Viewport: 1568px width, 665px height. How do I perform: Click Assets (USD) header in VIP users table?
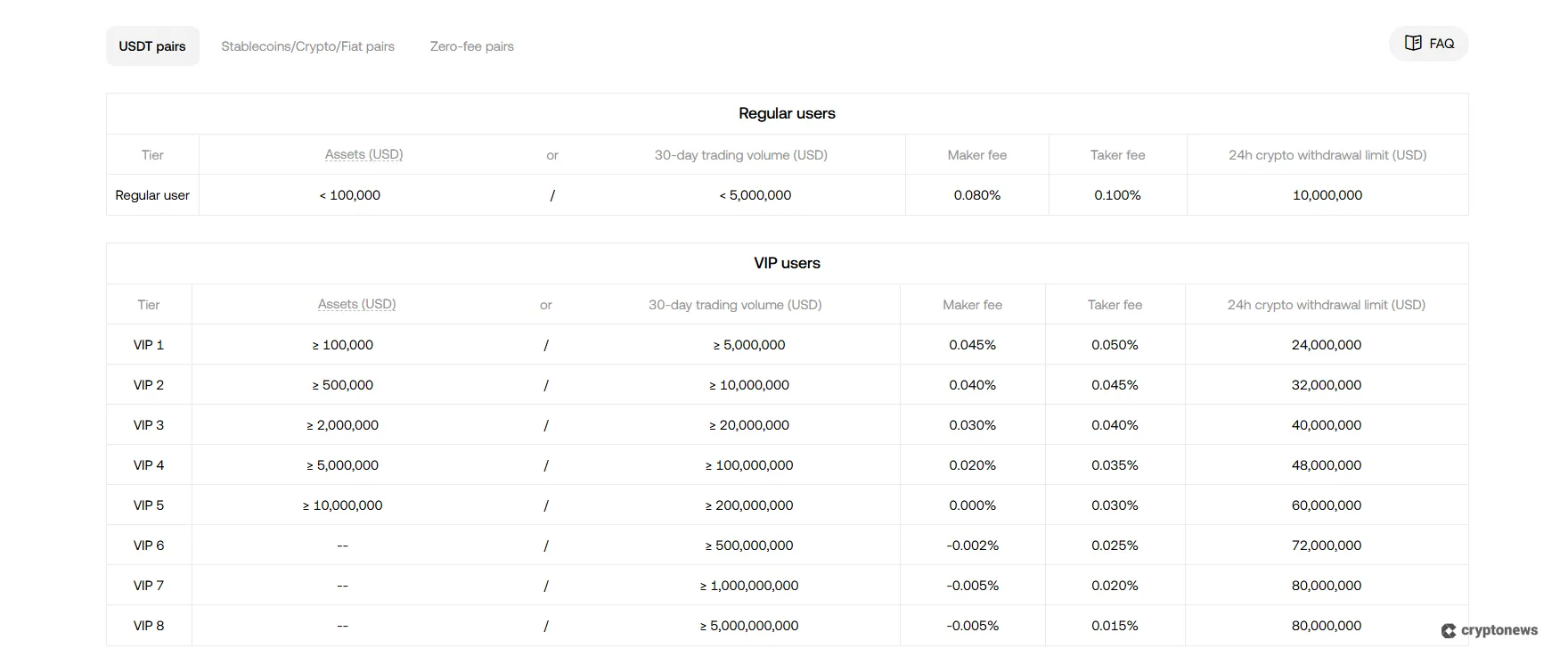click(x=356, y=304)
